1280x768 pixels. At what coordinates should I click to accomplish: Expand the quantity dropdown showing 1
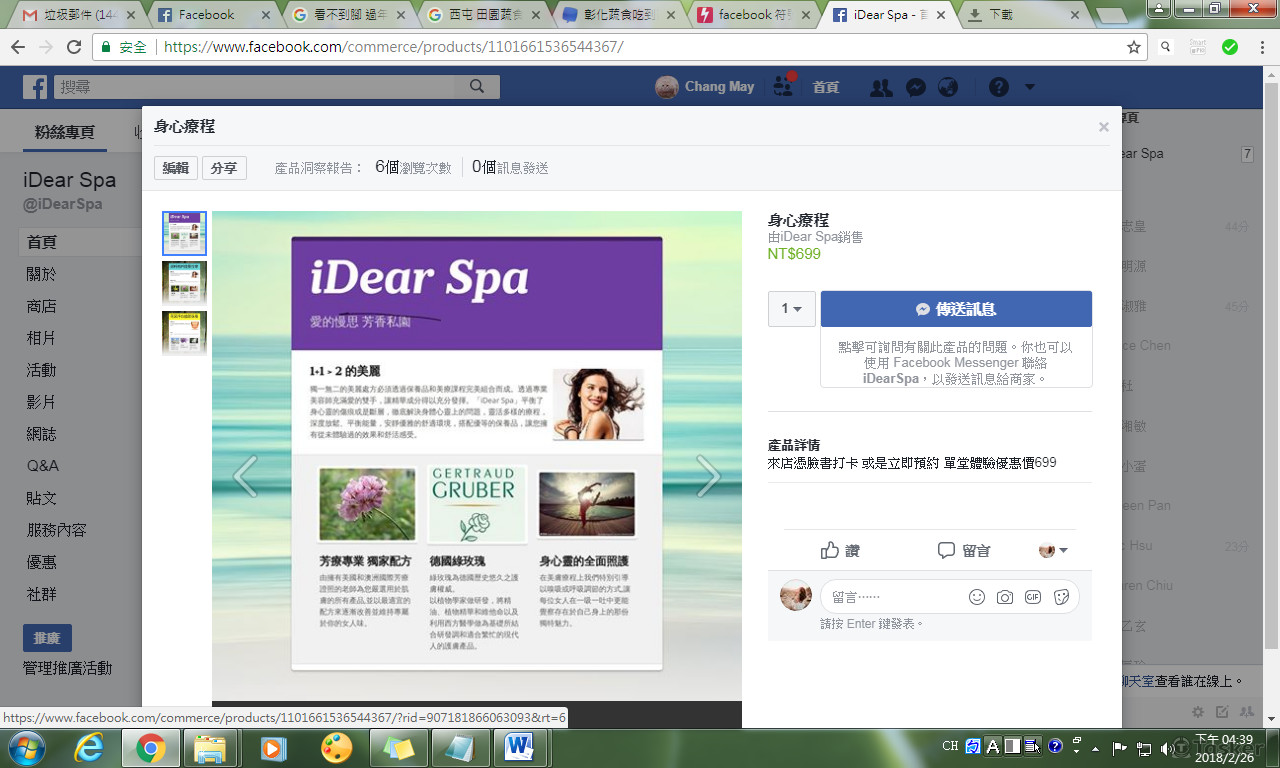click(792, 309)
